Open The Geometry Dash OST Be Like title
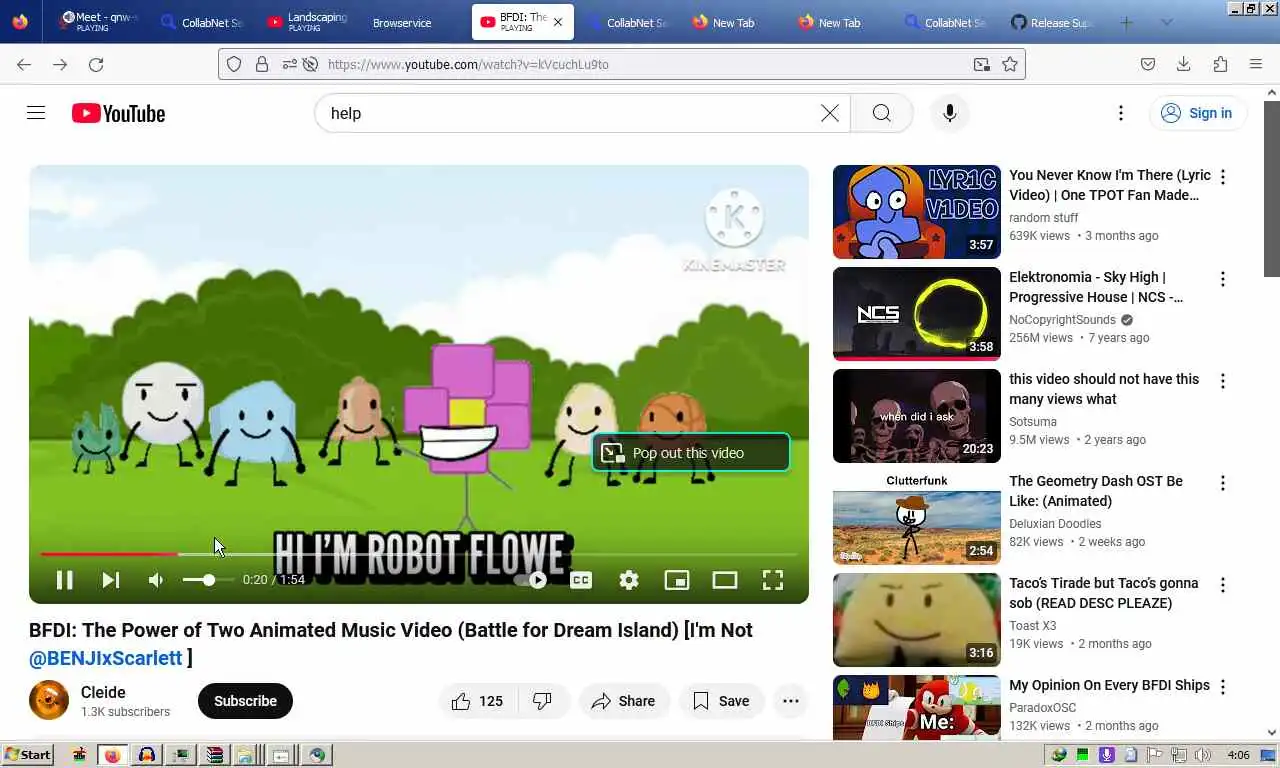This screenshot has width=1280, height=768. point(1096,491)
